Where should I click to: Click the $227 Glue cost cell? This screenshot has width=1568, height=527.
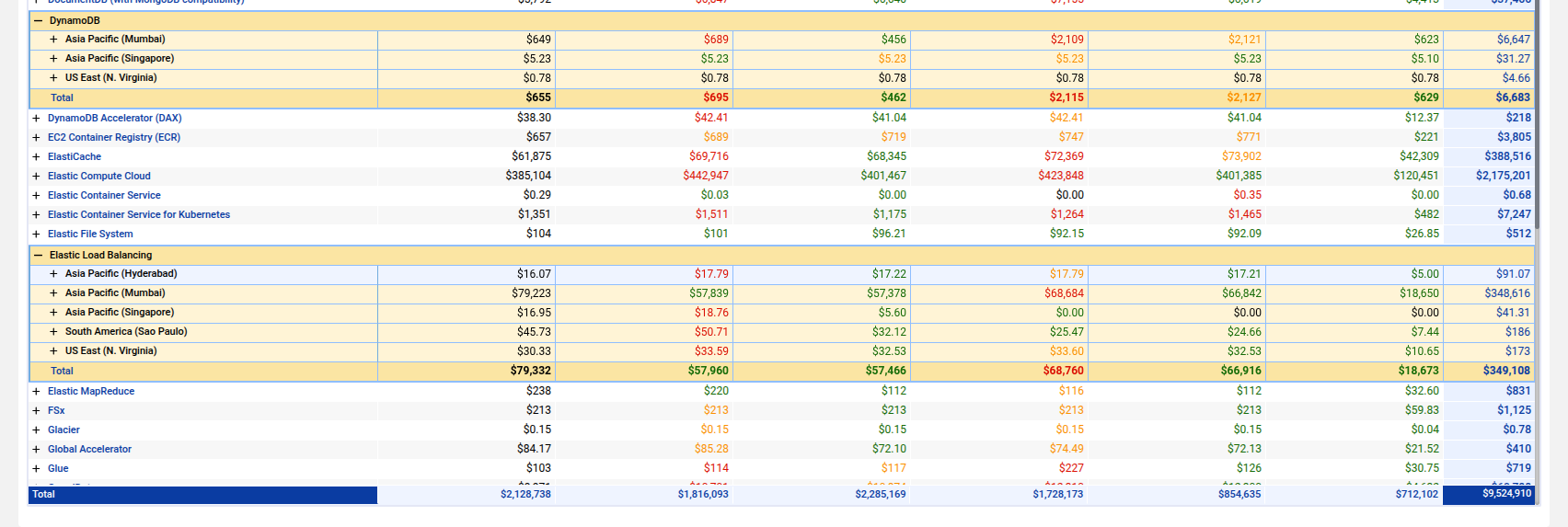(1071, 468)
